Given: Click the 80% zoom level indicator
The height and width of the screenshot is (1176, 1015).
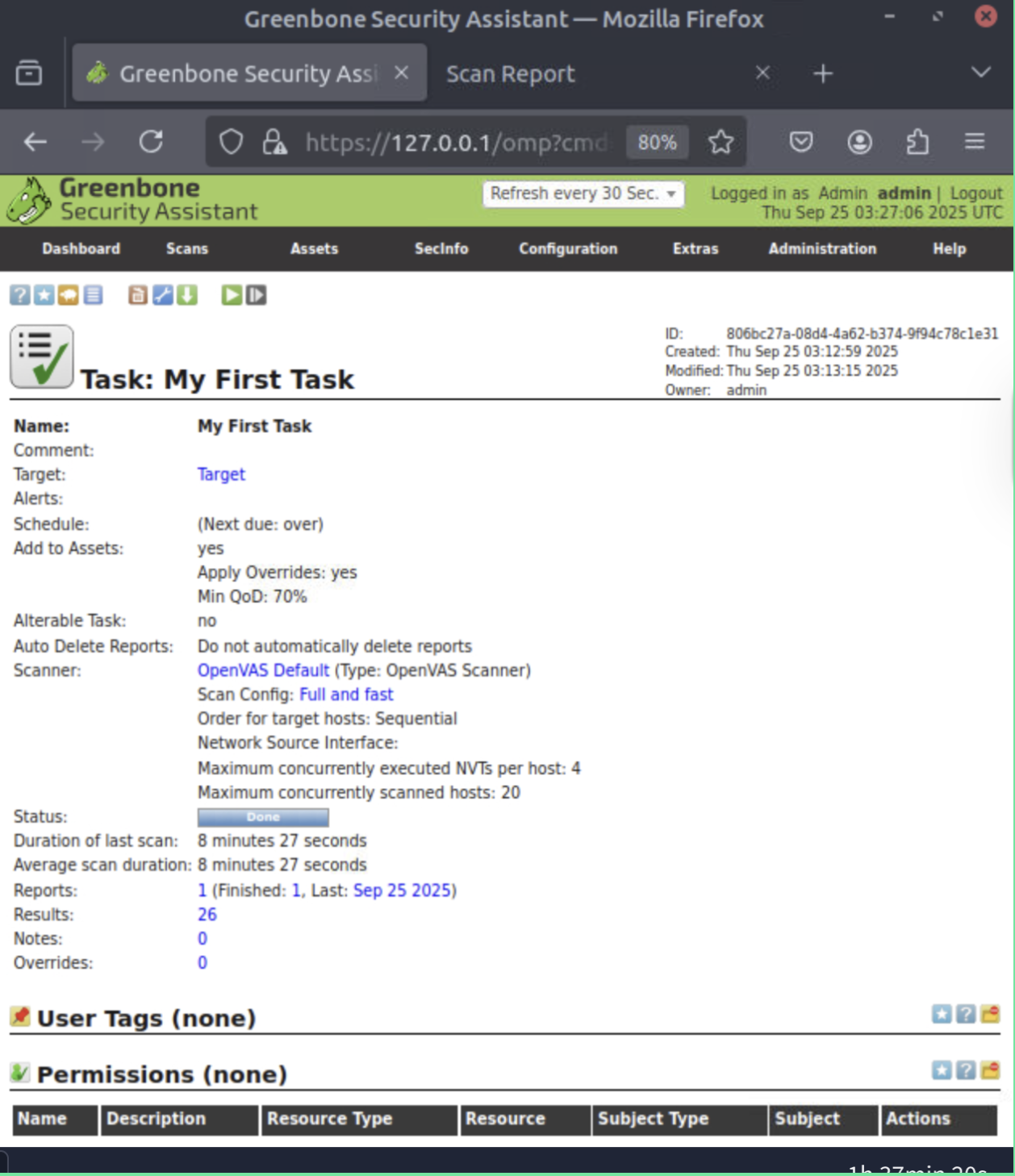Looking at the screenshot, I should (657, 143).
